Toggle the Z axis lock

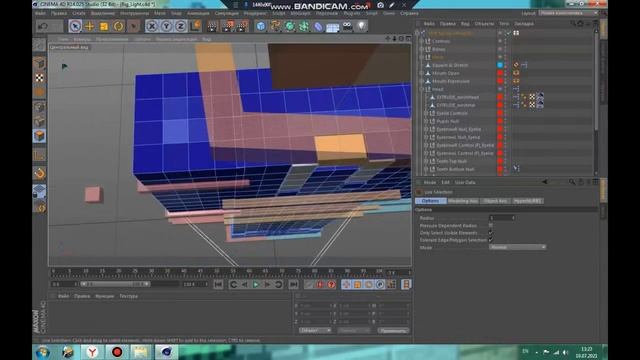click(x=180, y=27)
